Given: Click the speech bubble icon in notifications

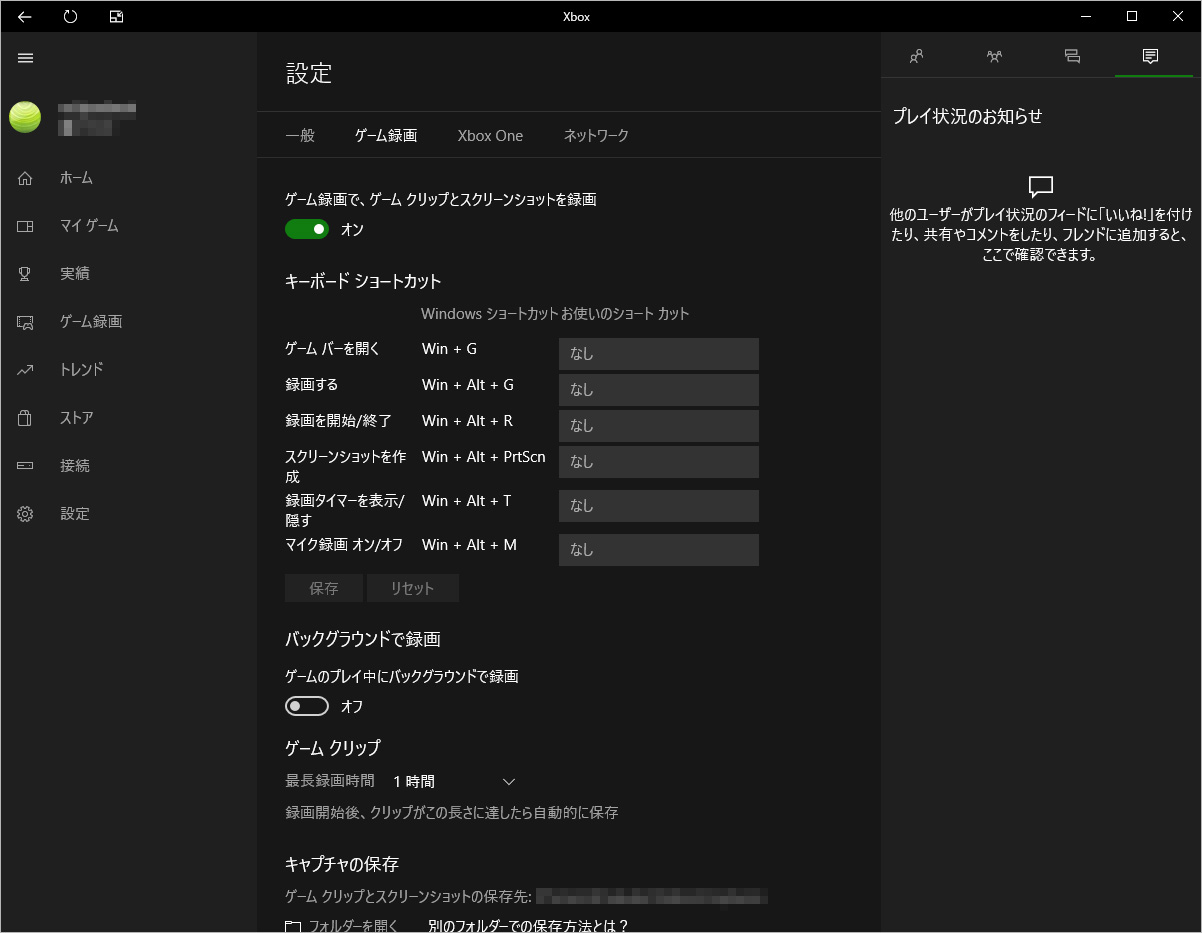Looking at the screenshot, I should [x=1041, y=186].
